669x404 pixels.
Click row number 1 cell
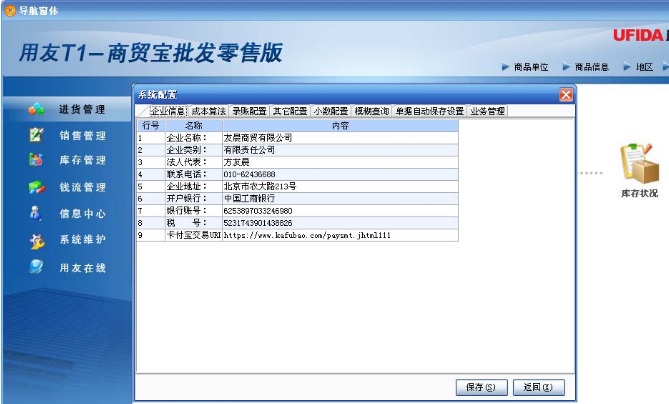(x=151, y=138)
